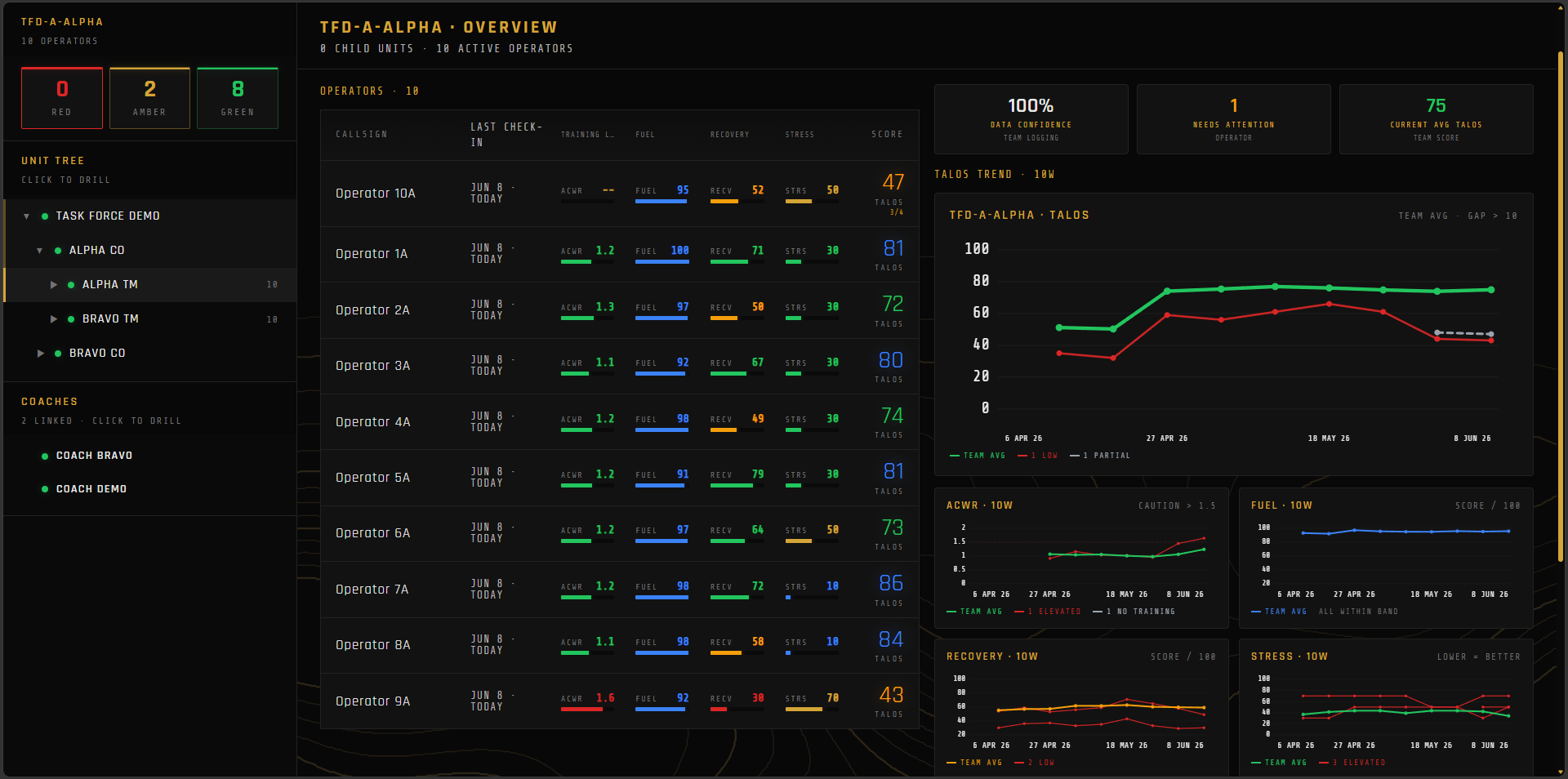
Task: Expand the Alpha TM tree arrow
Action: pos(53,285)
